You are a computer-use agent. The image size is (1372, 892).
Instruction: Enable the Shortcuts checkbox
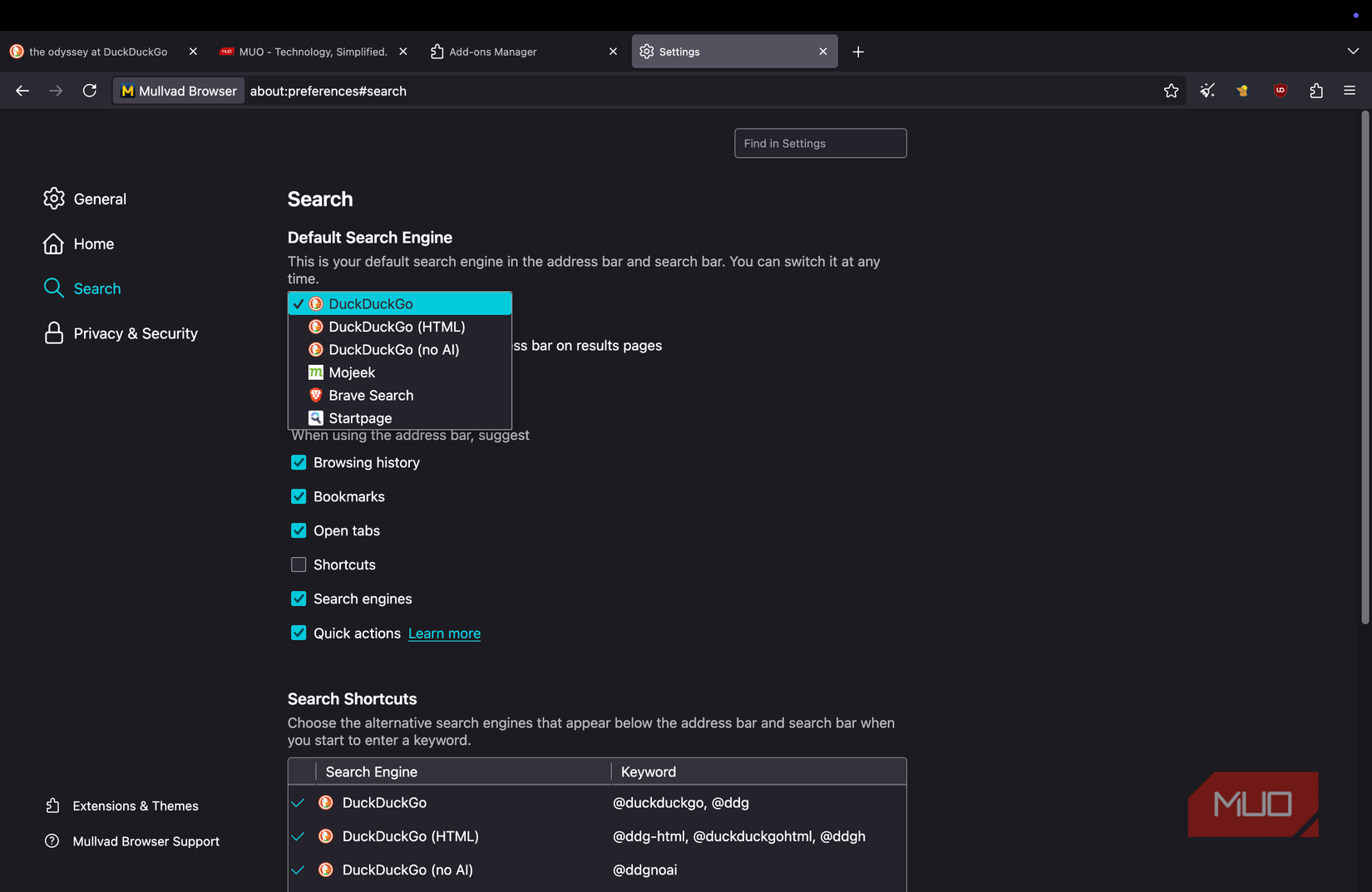[299, 564]
